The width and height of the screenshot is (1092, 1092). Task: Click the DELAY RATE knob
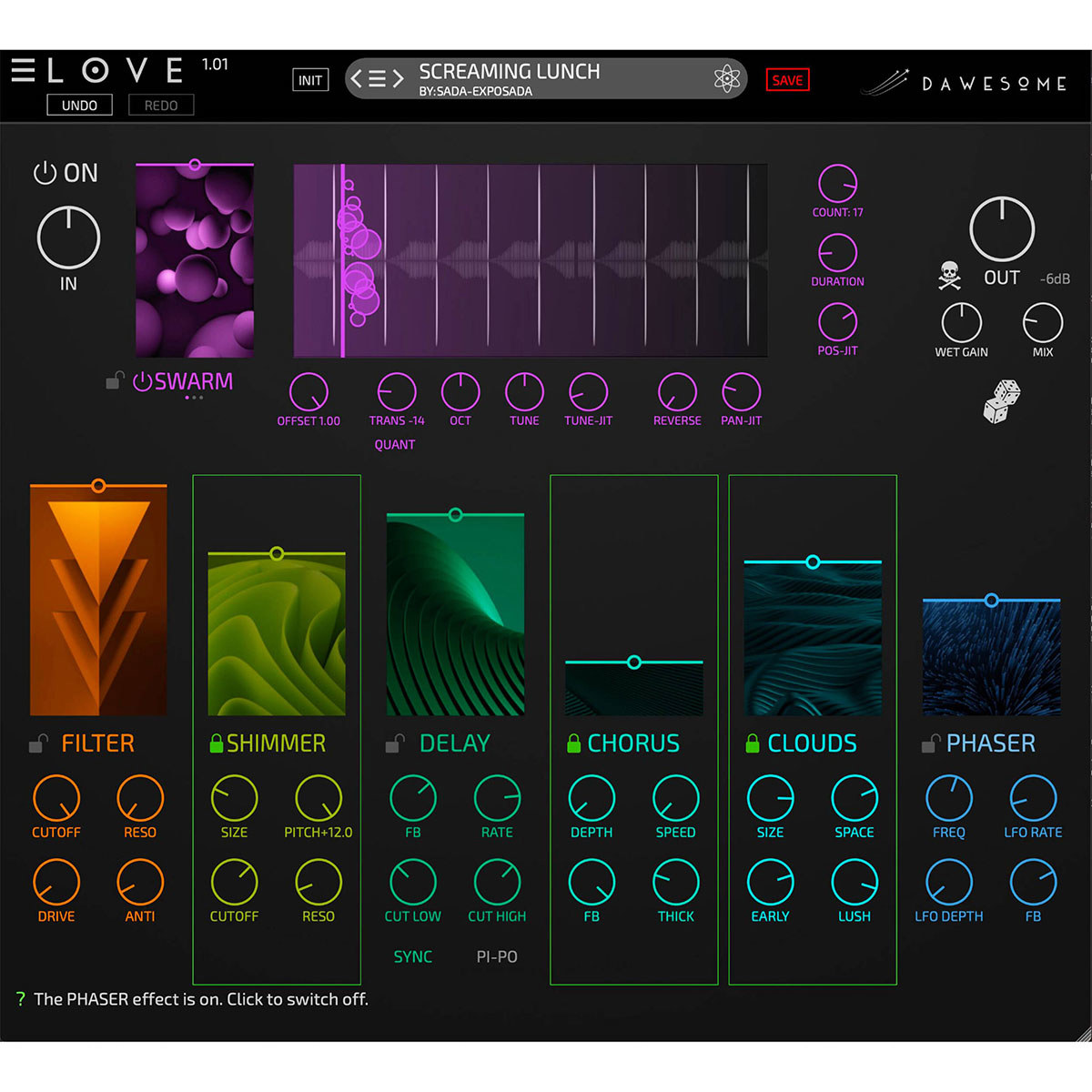click(x=497, y=798)
